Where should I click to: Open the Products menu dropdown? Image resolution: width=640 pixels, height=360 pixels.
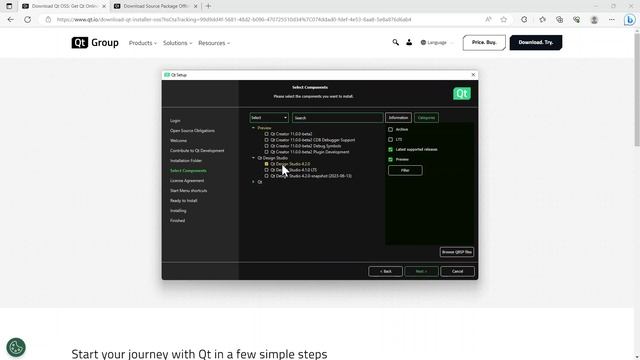pyautogui.click(x=142, y=43)
